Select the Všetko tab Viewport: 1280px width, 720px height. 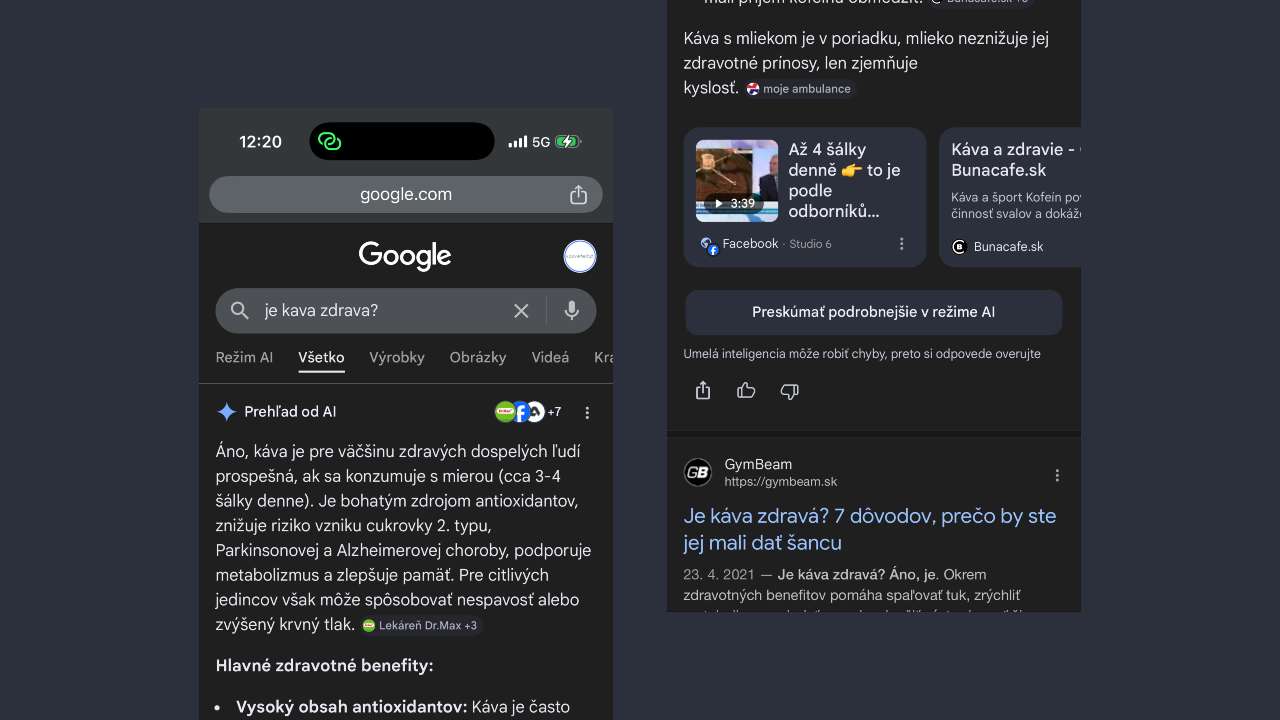(321, 357)
